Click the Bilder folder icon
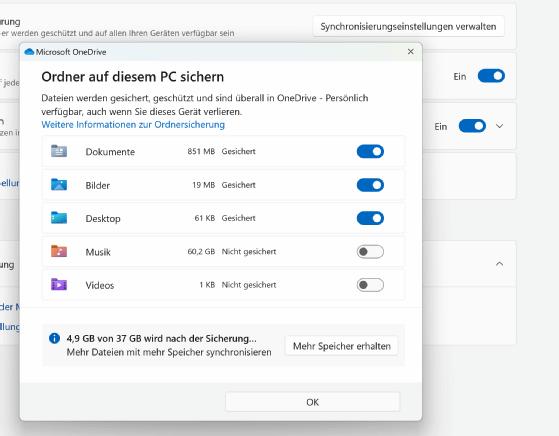The height and width of the screenshot is (436, 559). [x=59, y=185]
